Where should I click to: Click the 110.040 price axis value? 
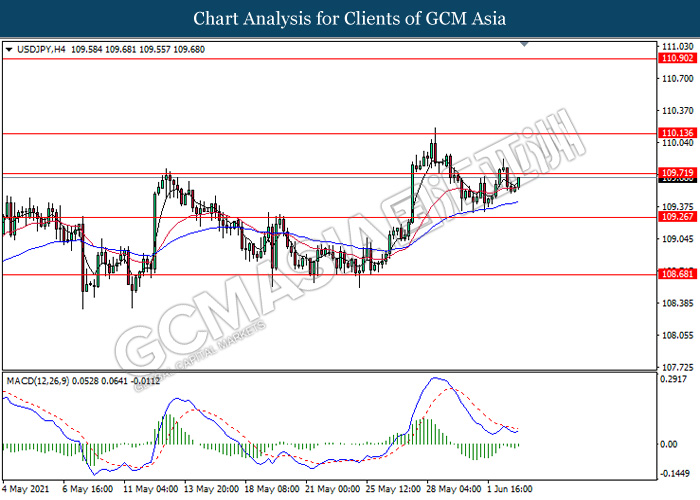pyautogui.click(x=678, y=143)
